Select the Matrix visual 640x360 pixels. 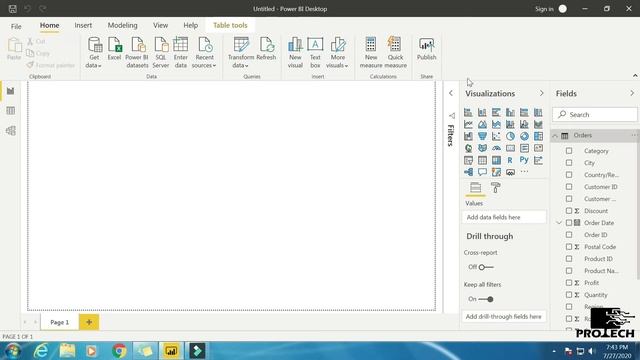tap(496, 160)
